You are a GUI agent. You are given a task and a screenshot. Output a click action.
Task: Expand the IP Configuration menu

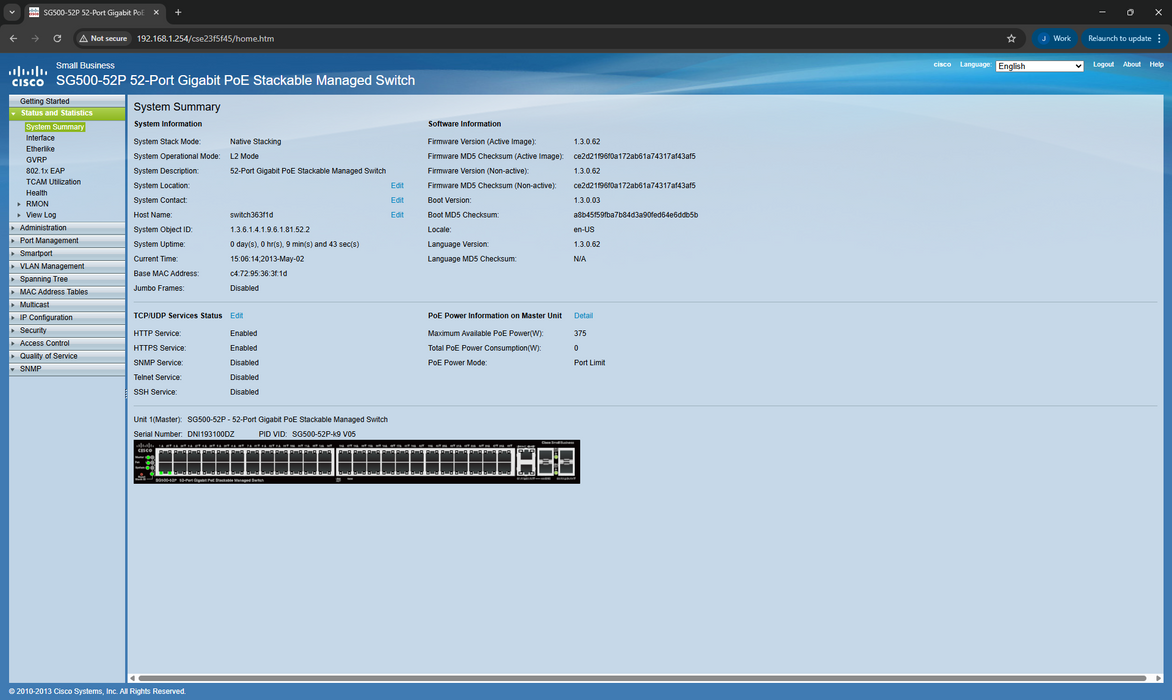(67, 318)
